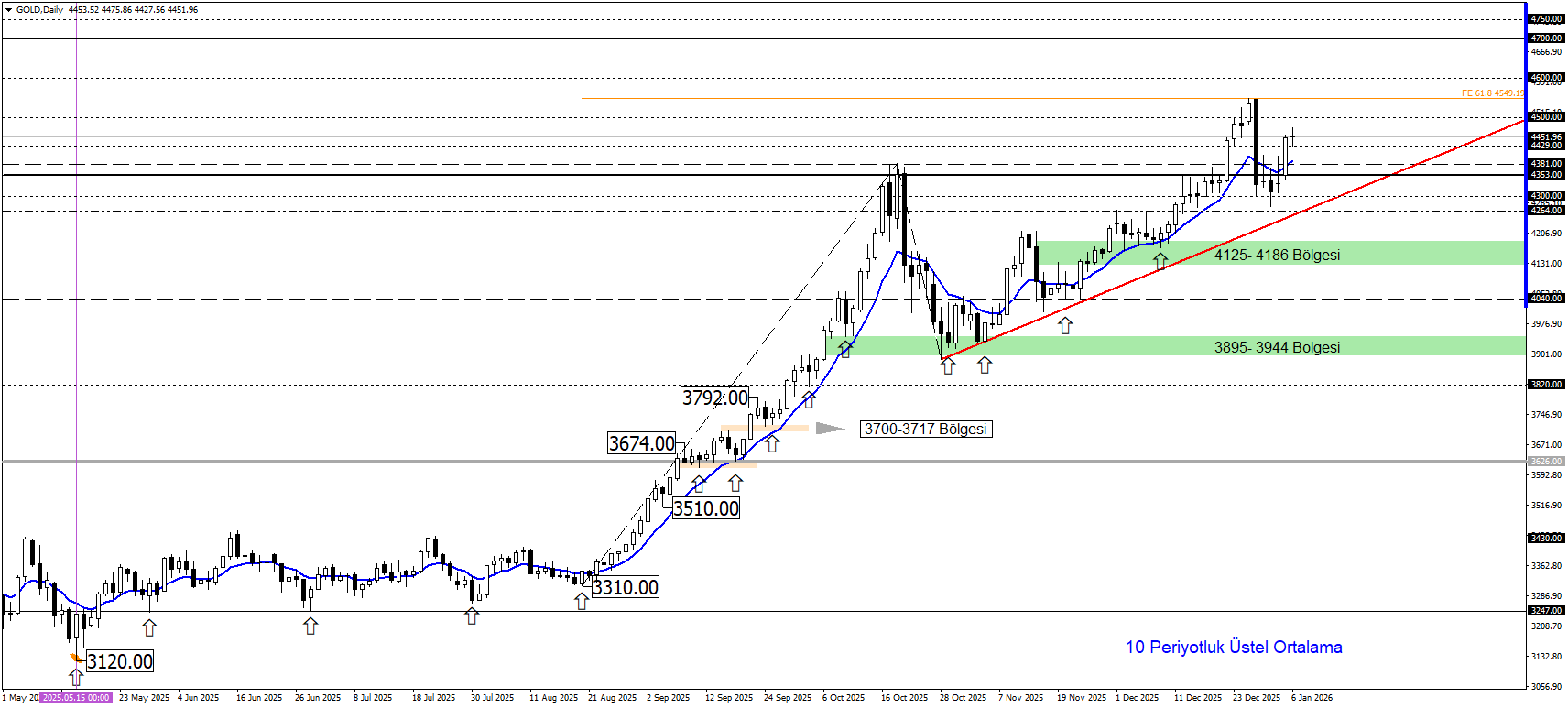Select the gray right arrow pointing to 3700-3717 Bölgesi
The width and height of the screenshot is (1568, 708).
point(830,428)
